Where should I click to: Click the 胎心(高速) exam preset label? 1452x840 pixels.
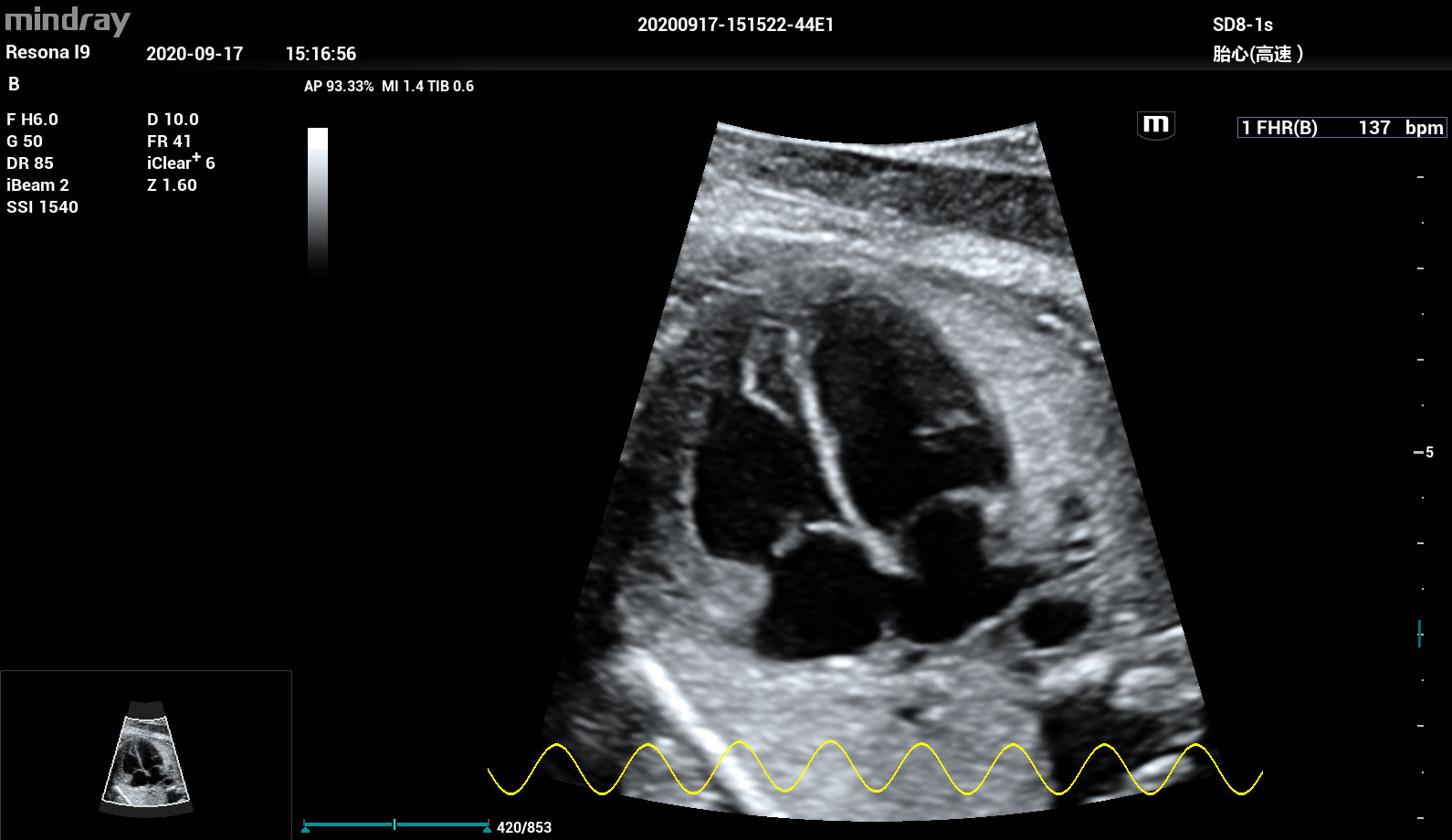(1257, 54)
